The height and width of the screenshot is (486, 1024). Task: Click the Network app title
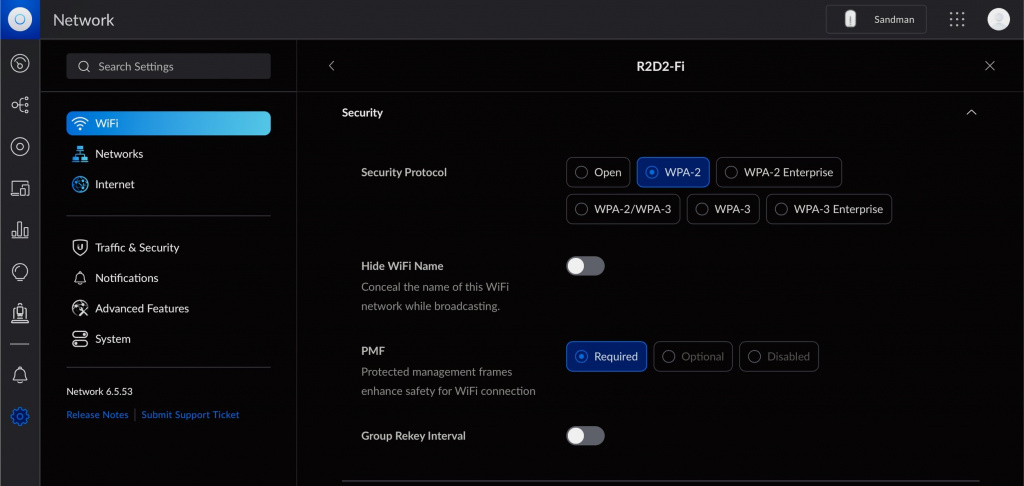point(84,20)
